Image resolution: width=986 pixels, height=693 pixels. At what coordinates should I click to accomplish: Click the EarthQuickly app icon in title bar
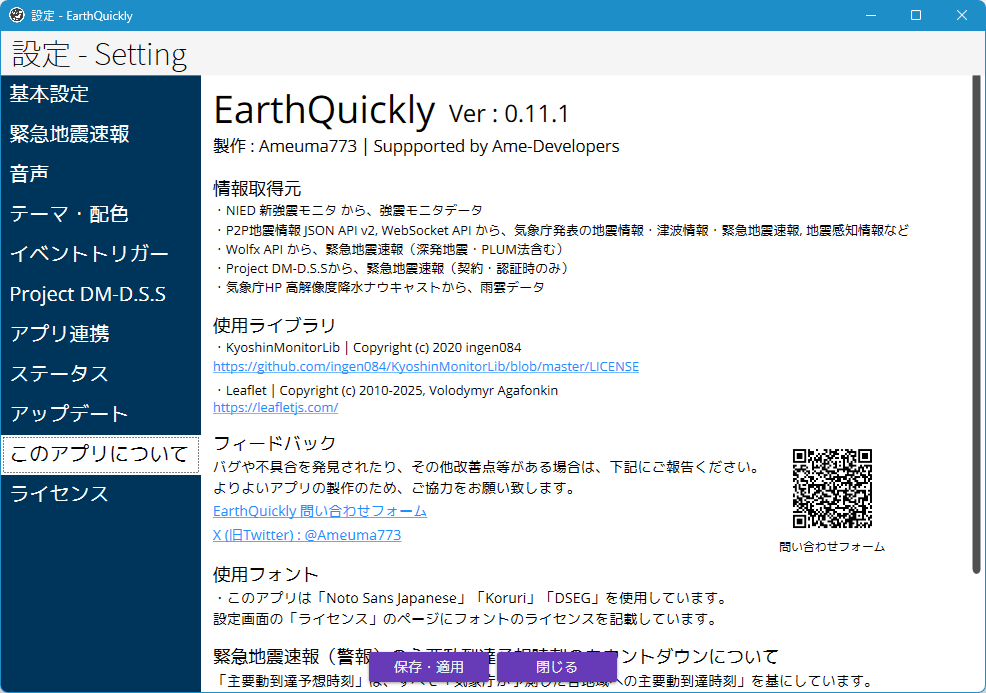coord(17,15)
